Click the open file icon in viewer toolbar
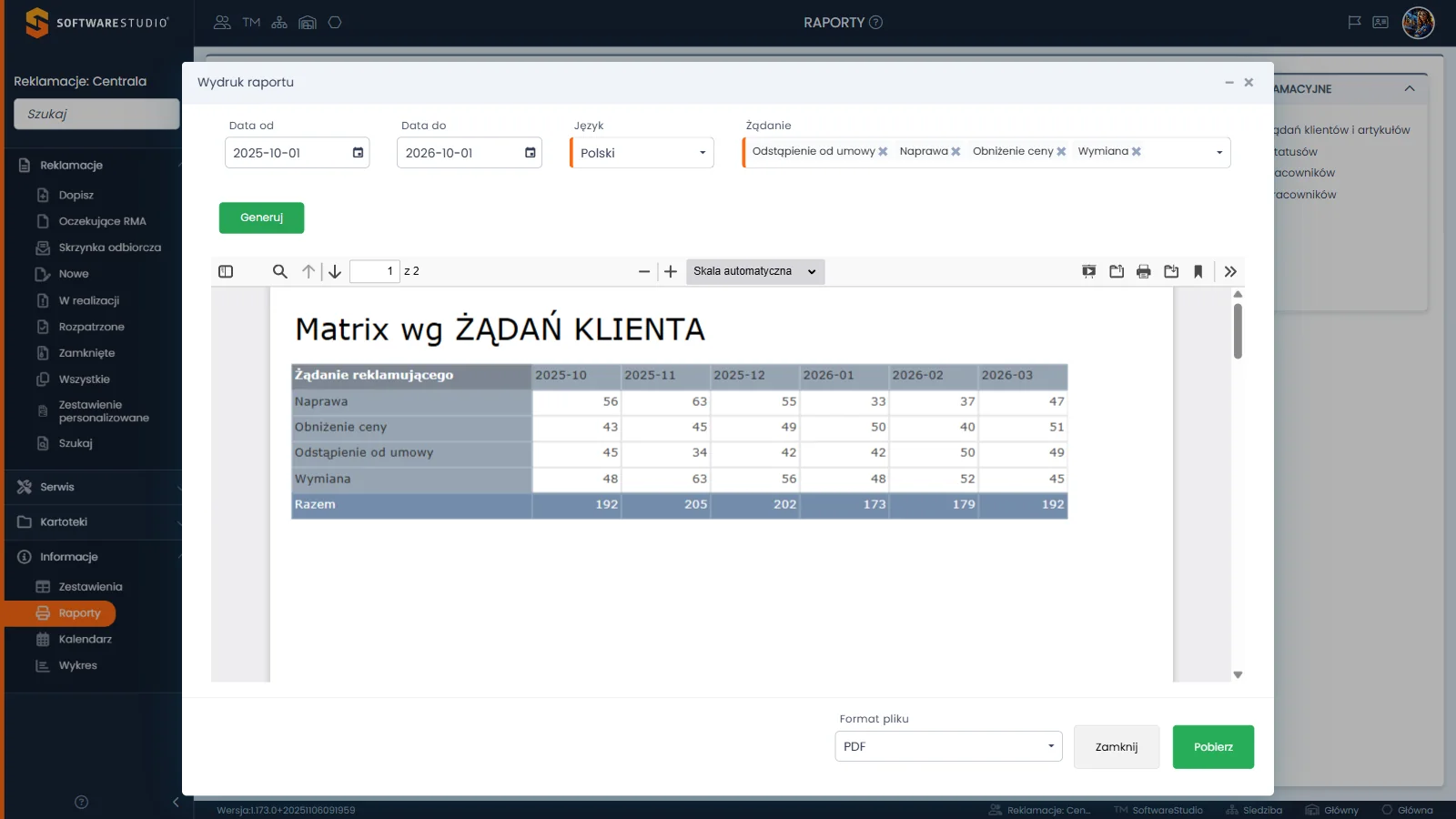 [1117, 271]
